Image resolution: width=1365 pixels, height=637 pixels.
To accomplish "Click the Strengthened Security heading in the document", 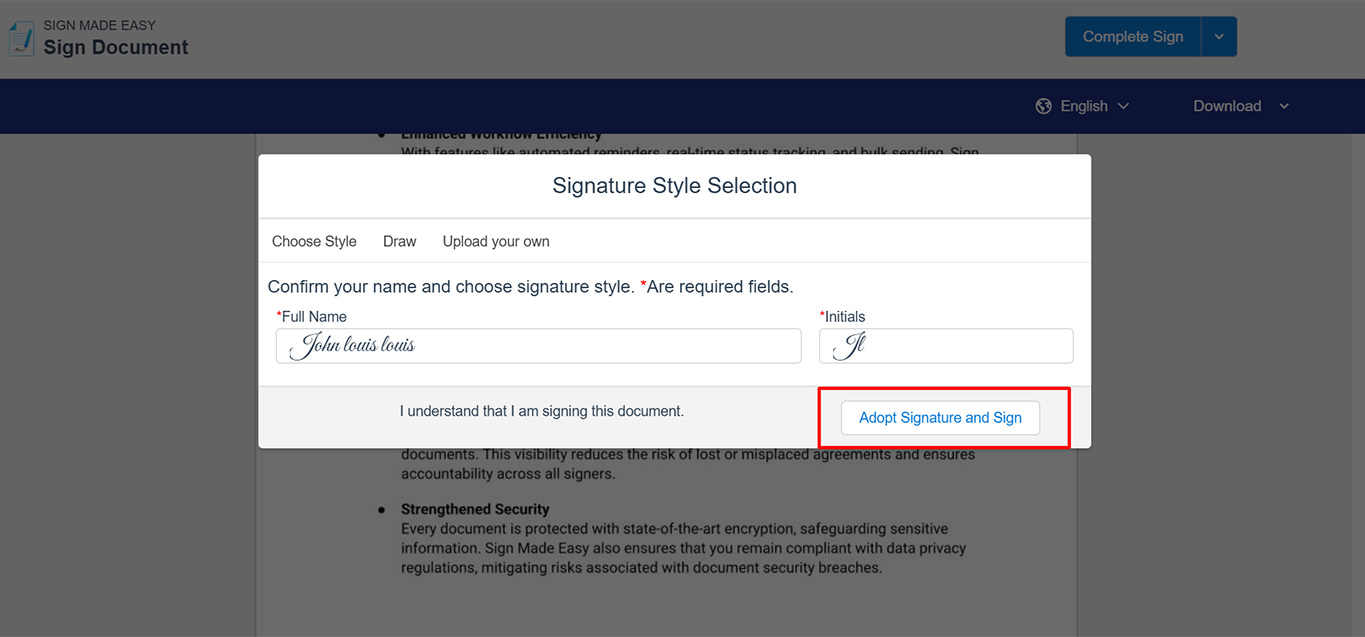I will [475, 509].
